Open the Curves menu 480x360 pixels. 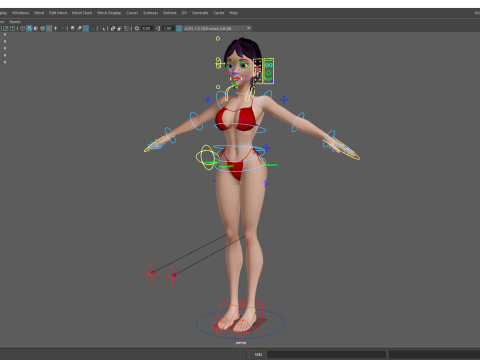(x=132, y=13)
